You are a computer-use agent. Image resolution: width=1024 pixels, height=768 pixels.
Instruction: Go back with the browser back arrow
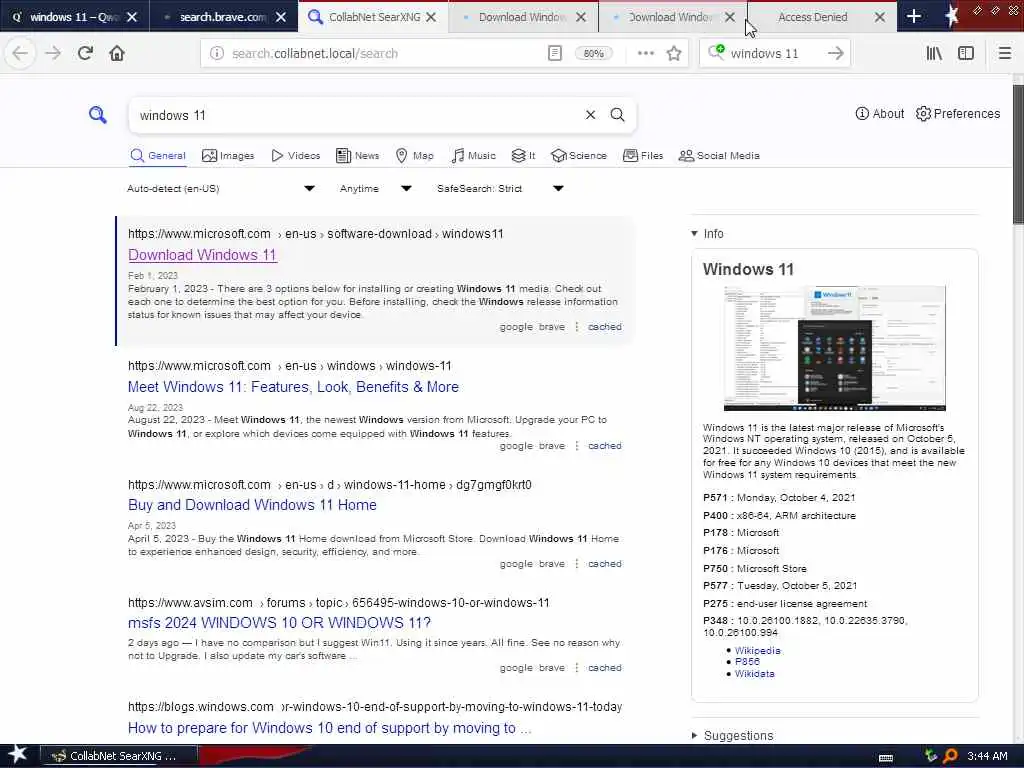[x=20, y=54]
